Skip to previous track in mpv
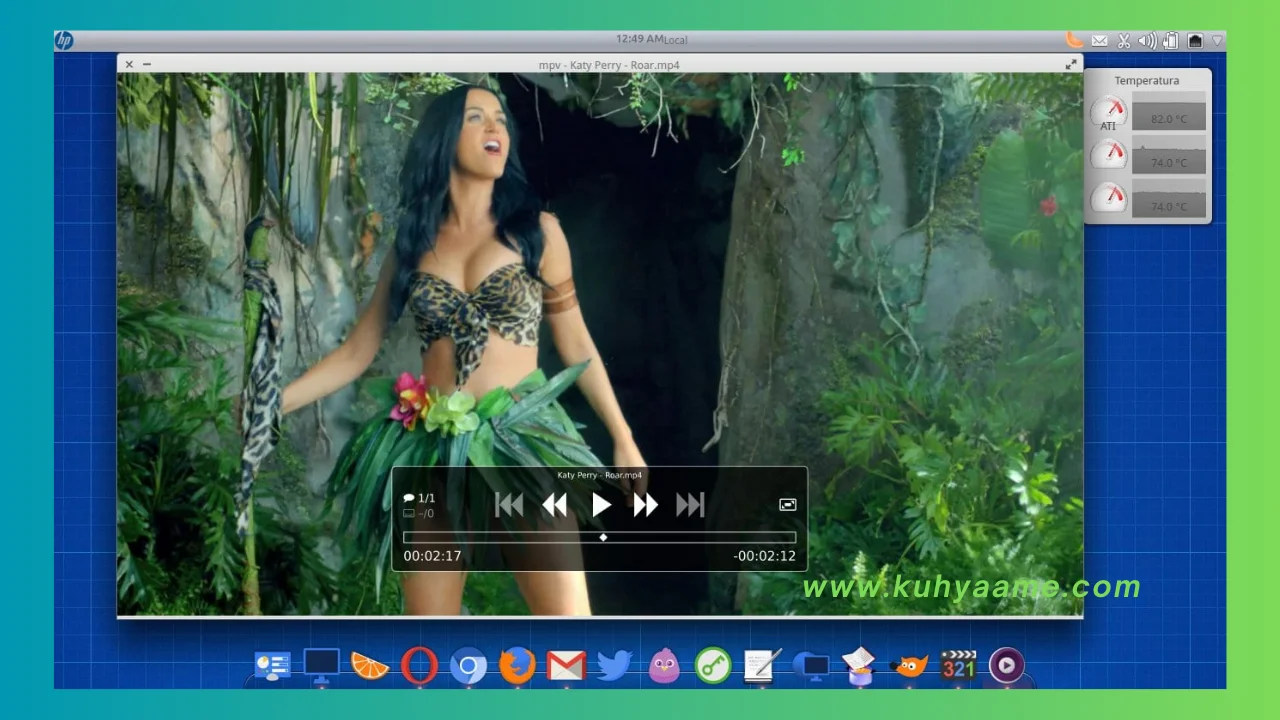1280x720 pixels. (509, 505)
